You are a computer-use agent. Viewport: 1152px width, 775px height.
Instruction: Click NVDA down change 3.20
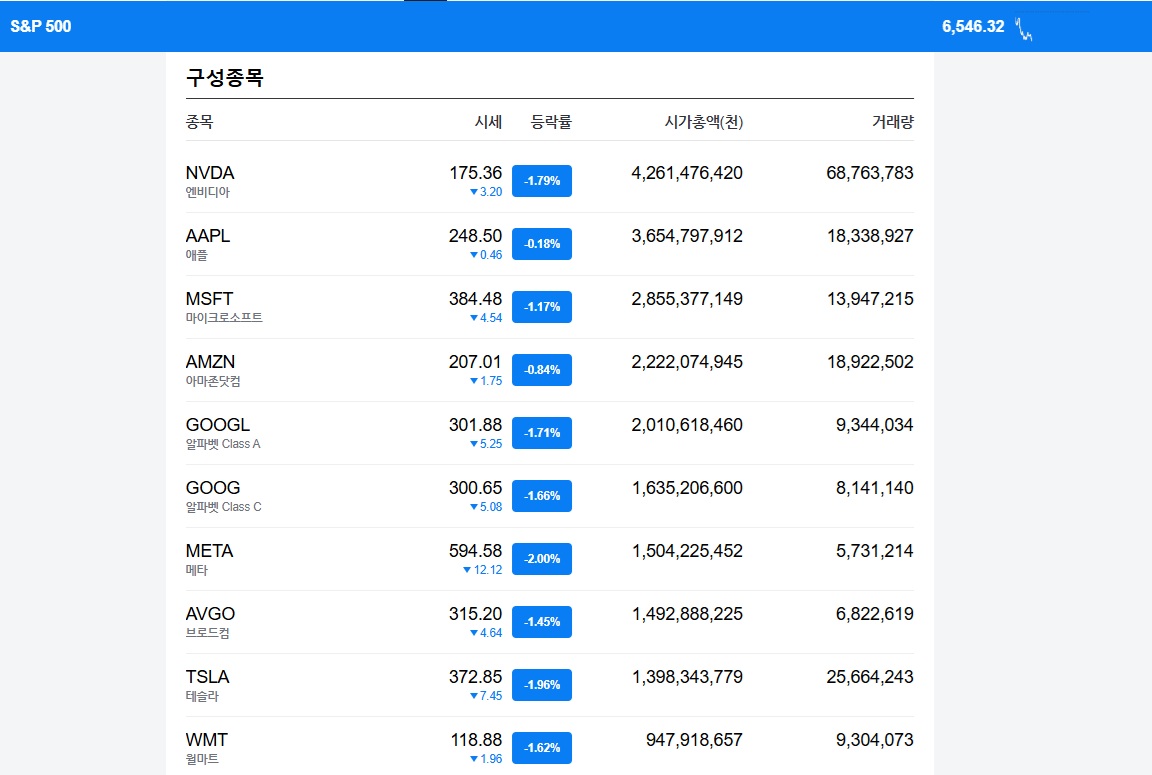(x=486, y=192)
